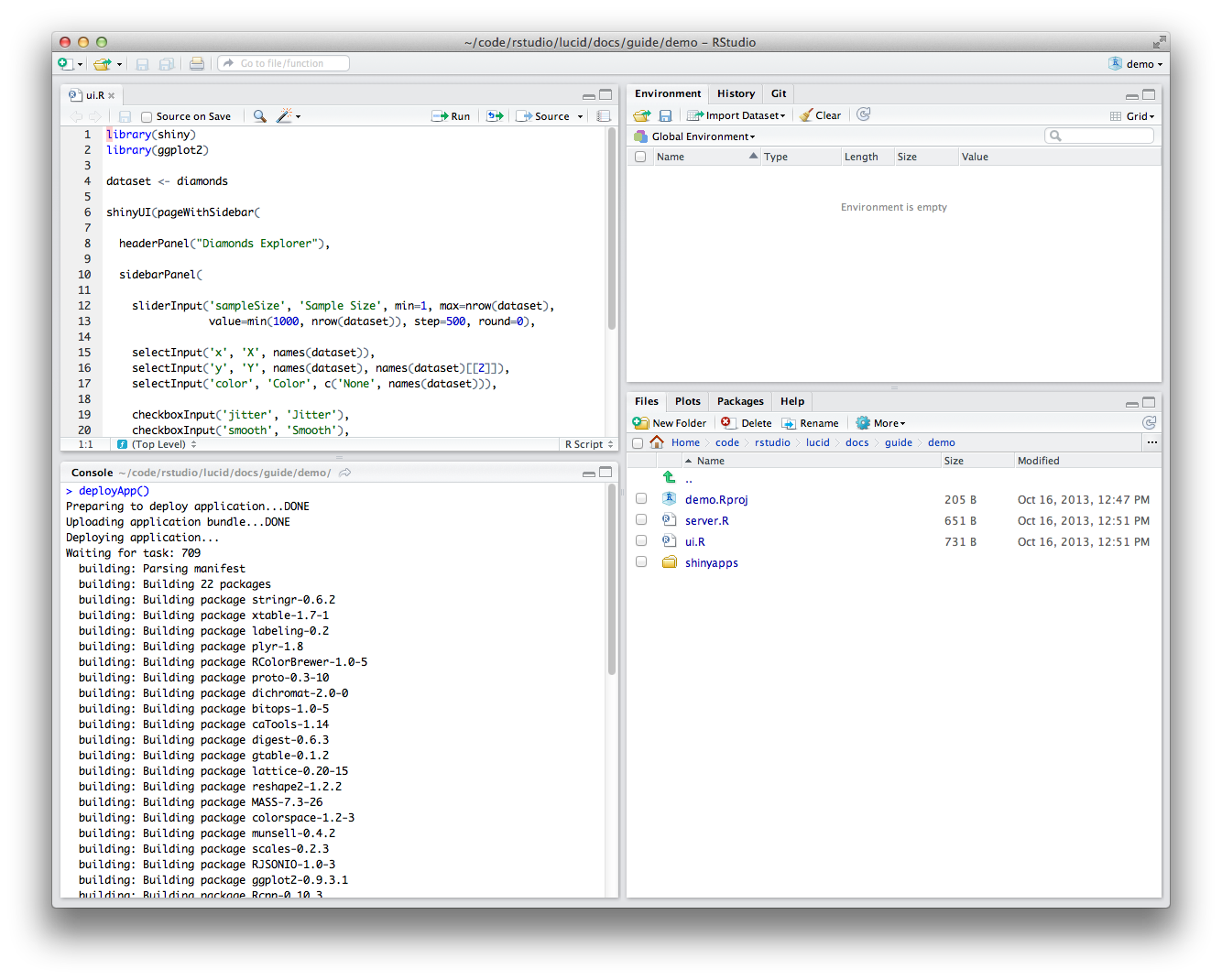Image resolution: width=1222 pixels, height=980 pixels.
Task: Open the Packages tab
Action: pyautogui.click(x=739, y=401)
